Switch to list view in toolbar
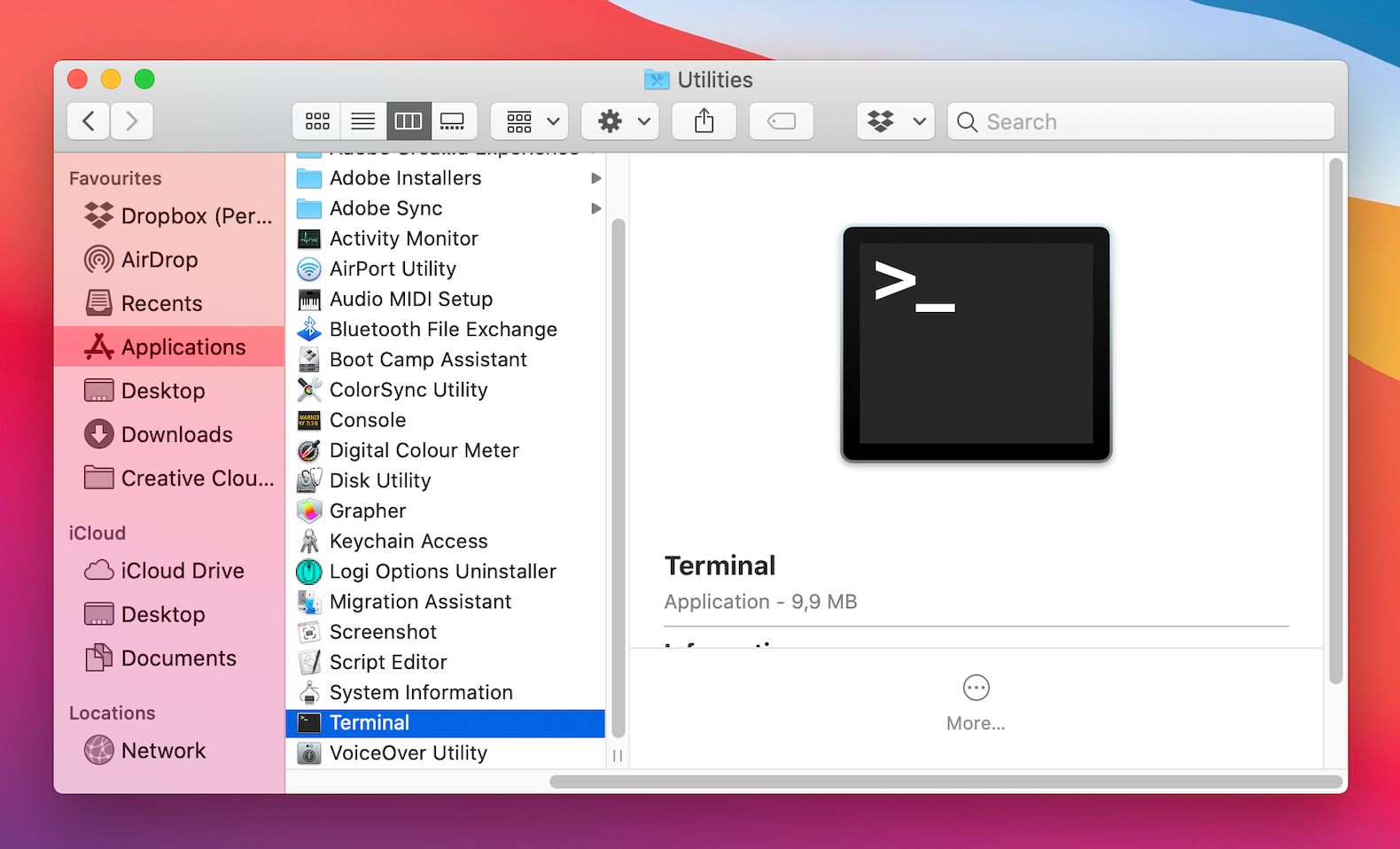 (x=362, y=121)
